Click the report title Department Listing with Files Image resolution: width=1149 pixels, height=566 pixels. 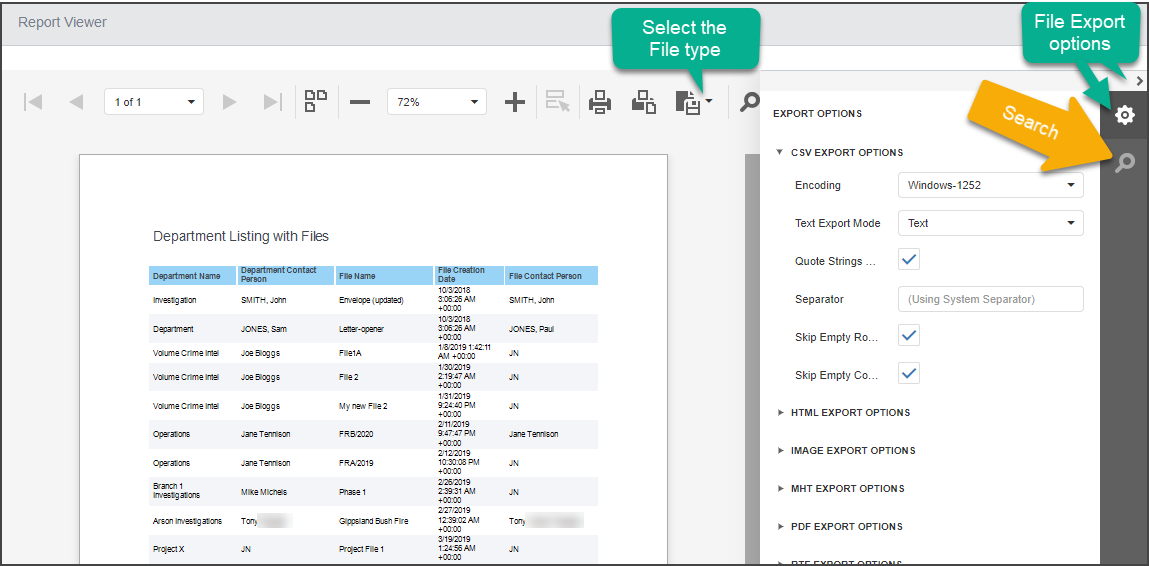coord(241,236)
